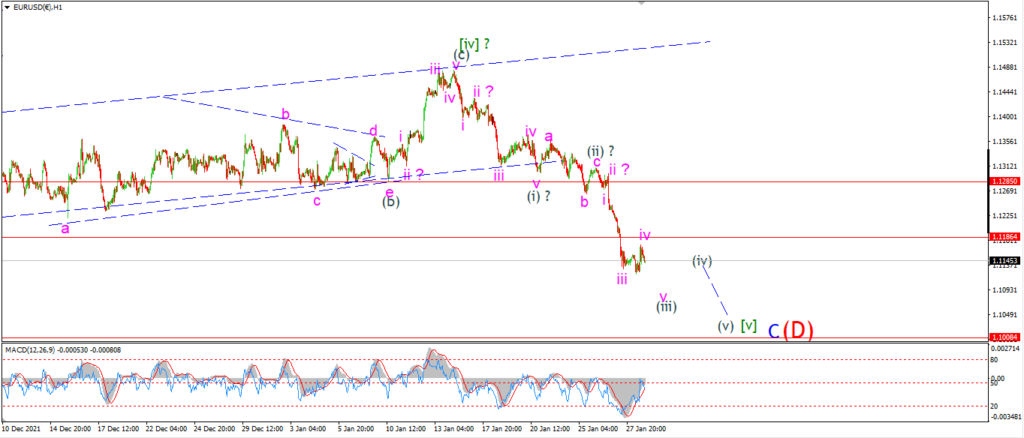Viewport: 1024px width, 438px height.
Task: Click the 1.11864 red price tag
Action: pyautogui.click(x=1003, y=237)
